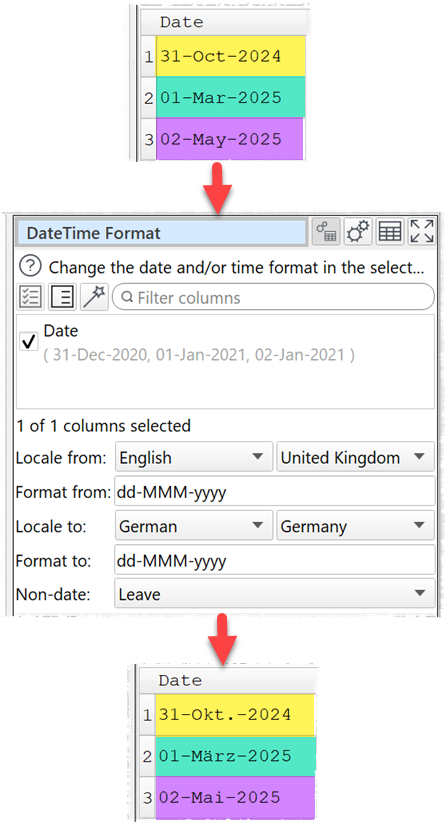Select the yellow 31-Oct-2024 input cell
This screenshot has height=825, width=446.
click(230, 56)
